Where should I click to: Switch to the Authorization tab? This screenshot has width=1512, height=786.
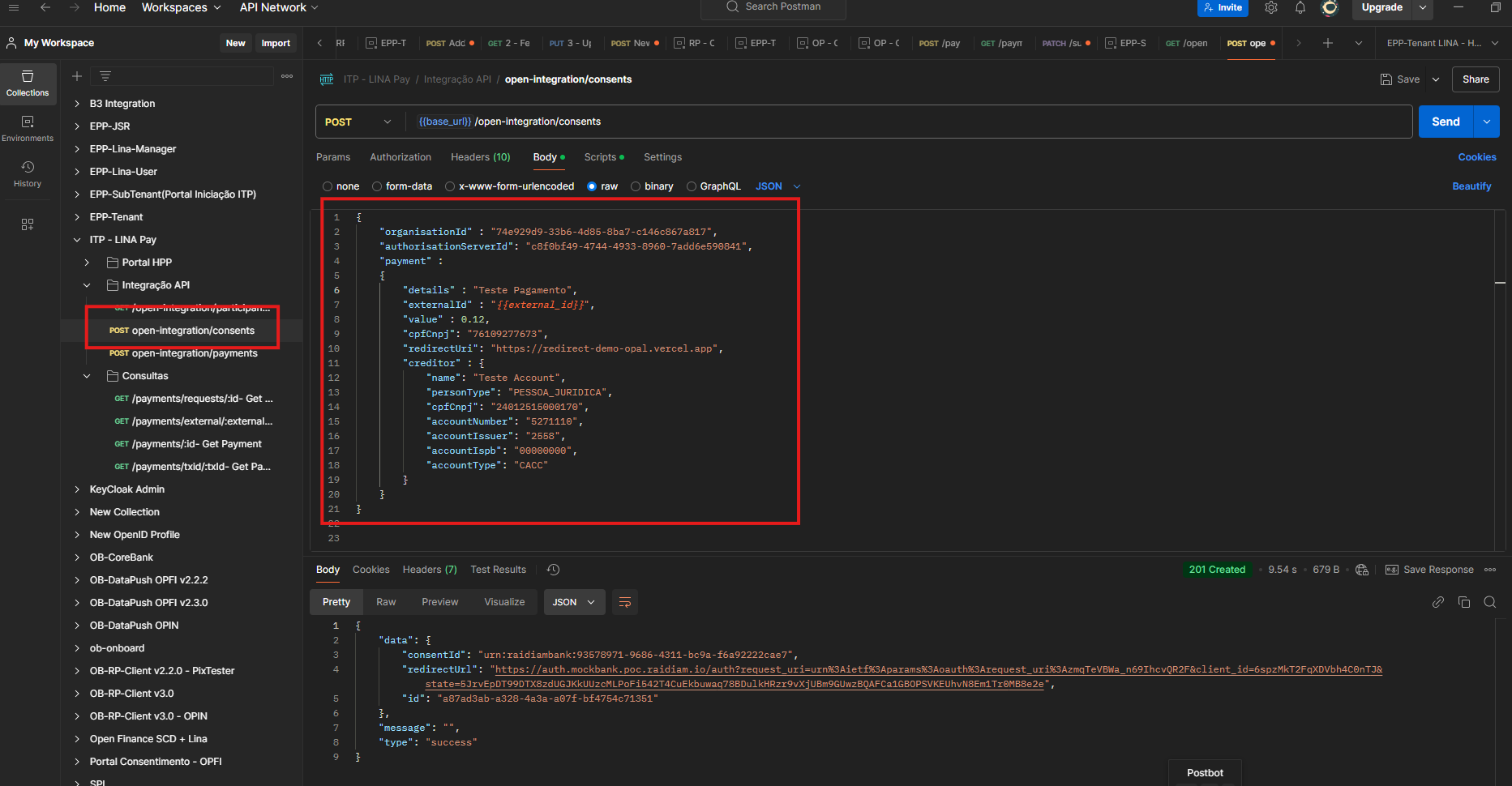point(400,157)
